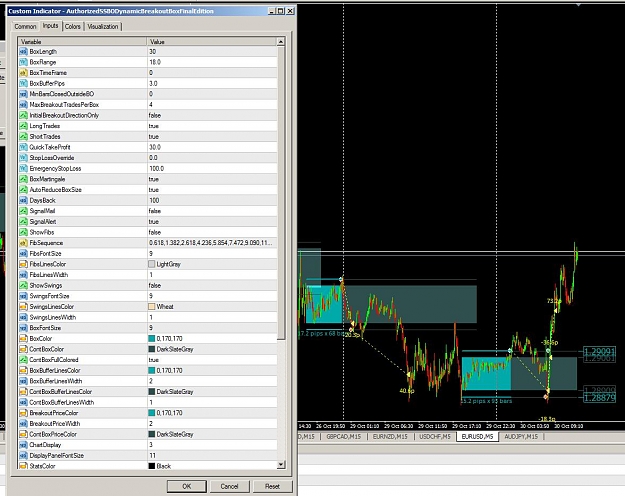
Task: Edit the BoxLength value field 30
Action: click(x=212, y=51)
